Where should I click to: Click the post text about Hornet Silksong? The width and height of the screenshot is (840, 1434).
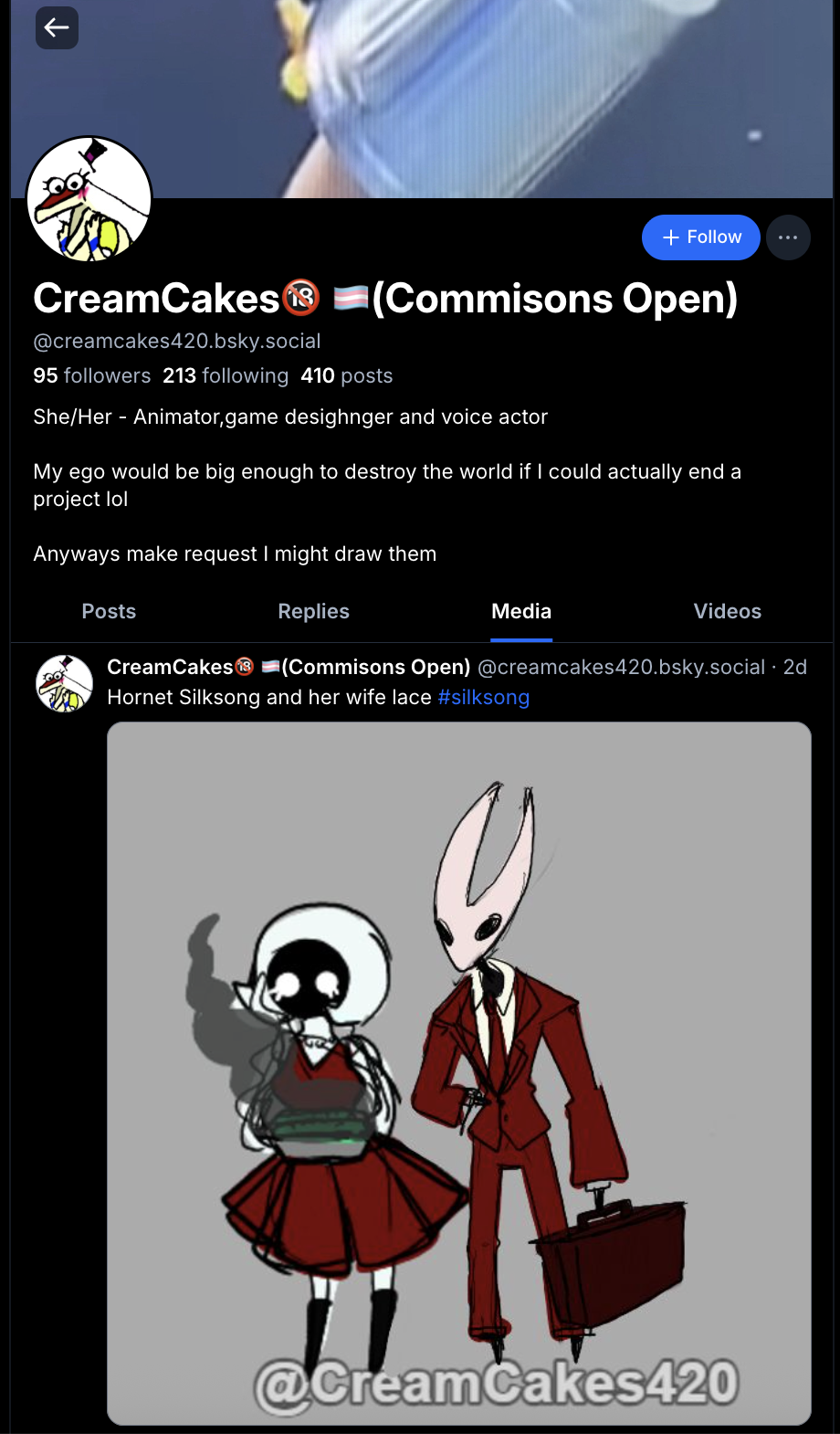[269, 697]
